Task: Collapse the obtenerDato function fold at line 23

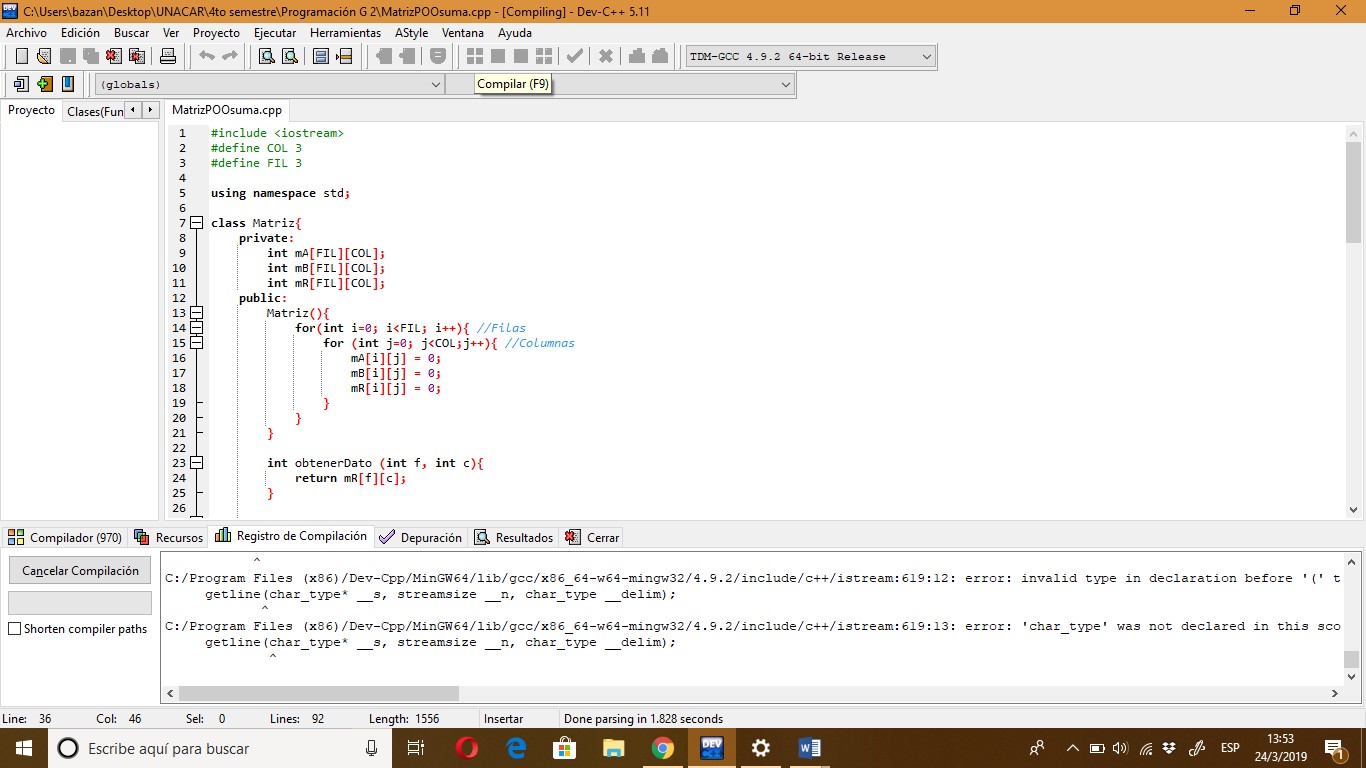Action: [x=196, y=463]
